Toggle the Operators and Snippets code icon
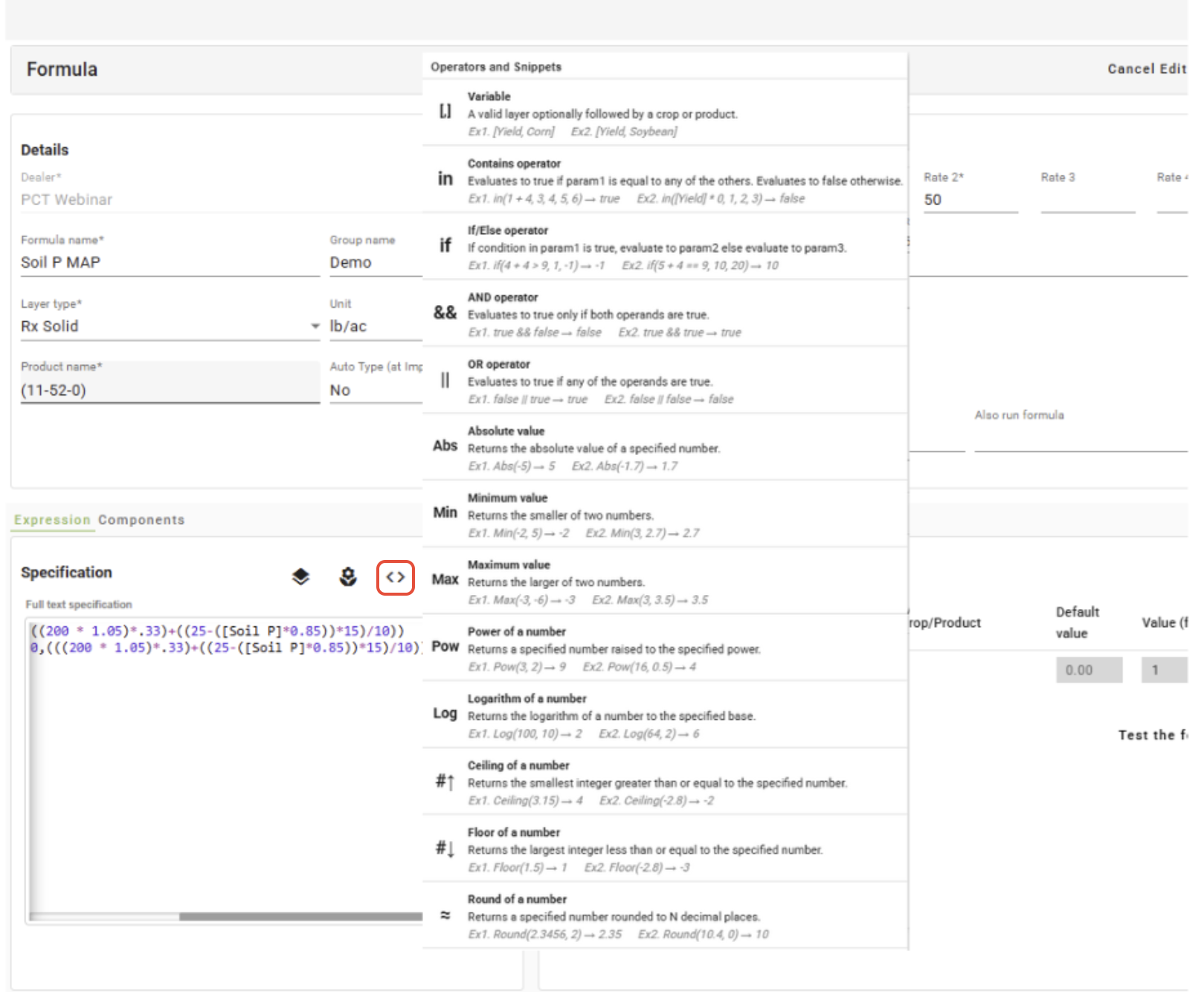1204x992 pixels. (x=396, y=577)
